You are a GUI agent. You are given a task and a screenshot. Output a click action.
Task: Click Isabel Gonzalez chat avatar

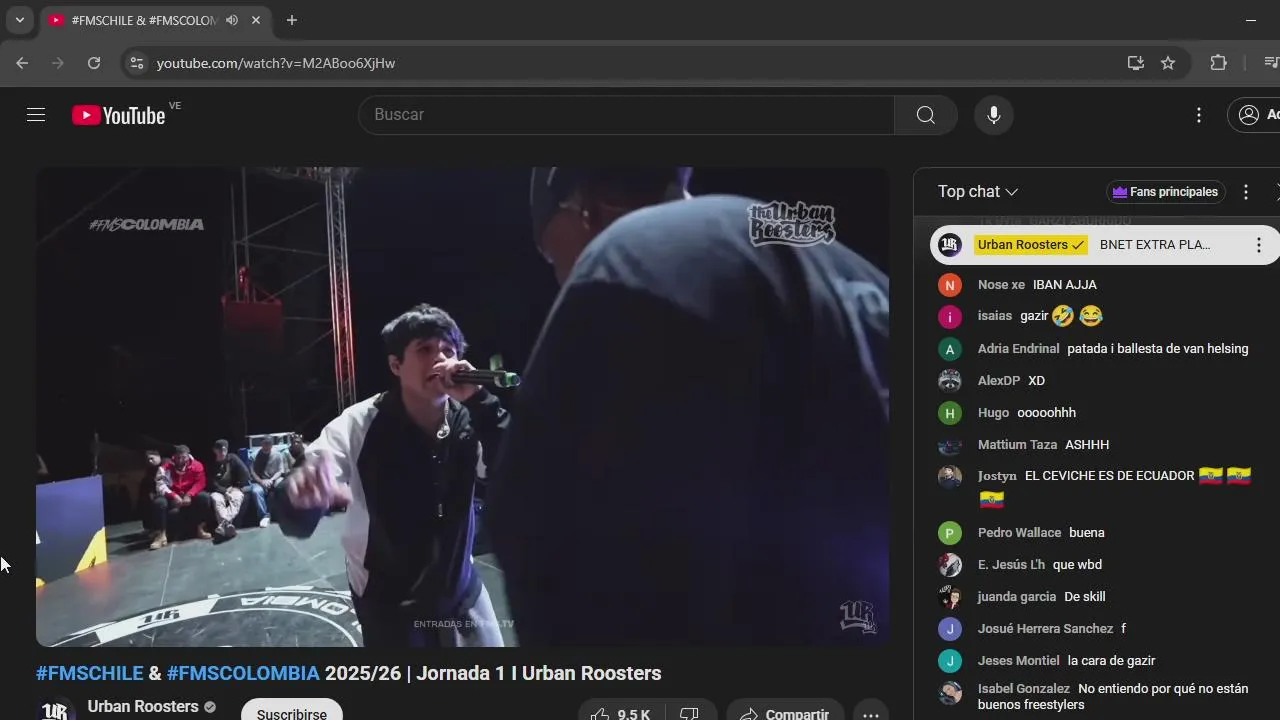click(x=950, y=693)
